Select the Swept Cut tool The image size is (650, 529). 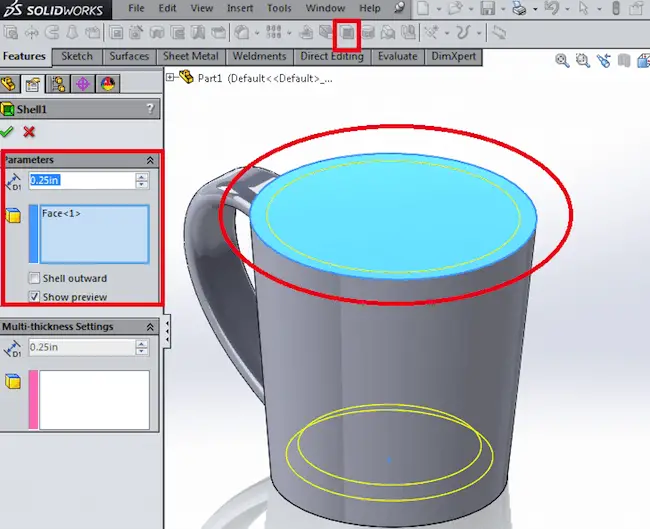[x=177, y=32]
